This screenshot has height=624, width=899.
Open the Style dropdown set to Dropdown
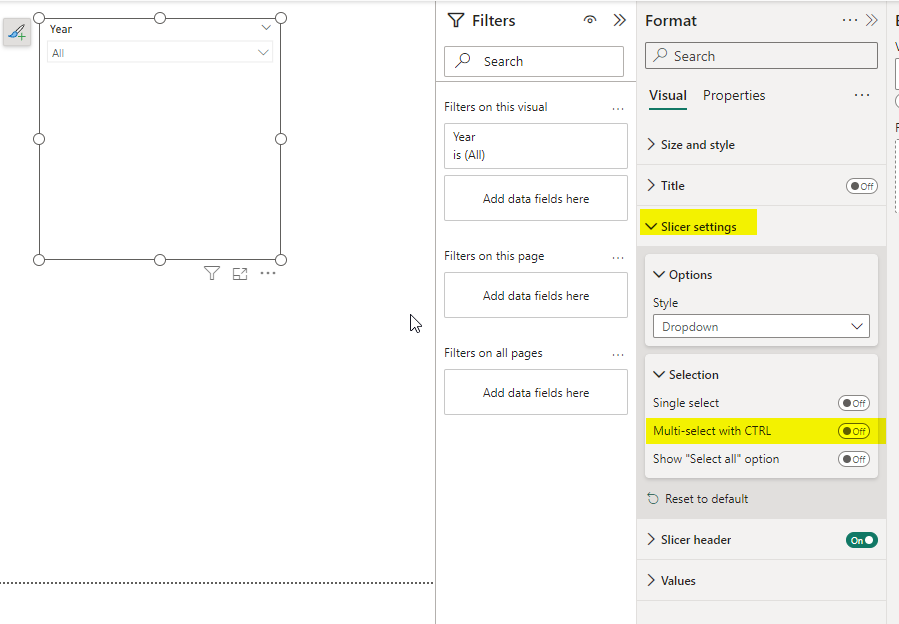point(761,326)
